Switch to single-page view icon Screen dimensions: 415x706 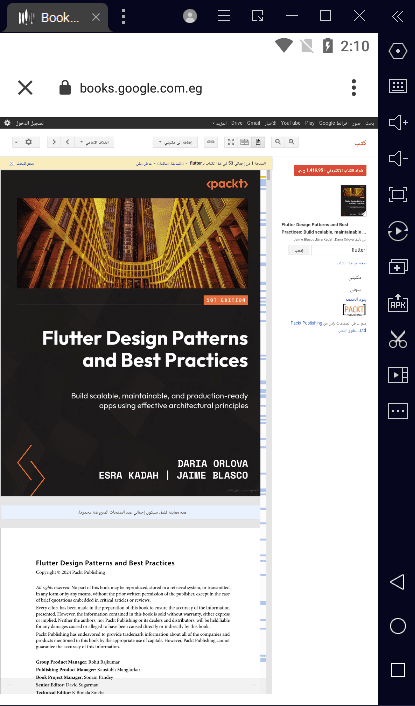258,142
